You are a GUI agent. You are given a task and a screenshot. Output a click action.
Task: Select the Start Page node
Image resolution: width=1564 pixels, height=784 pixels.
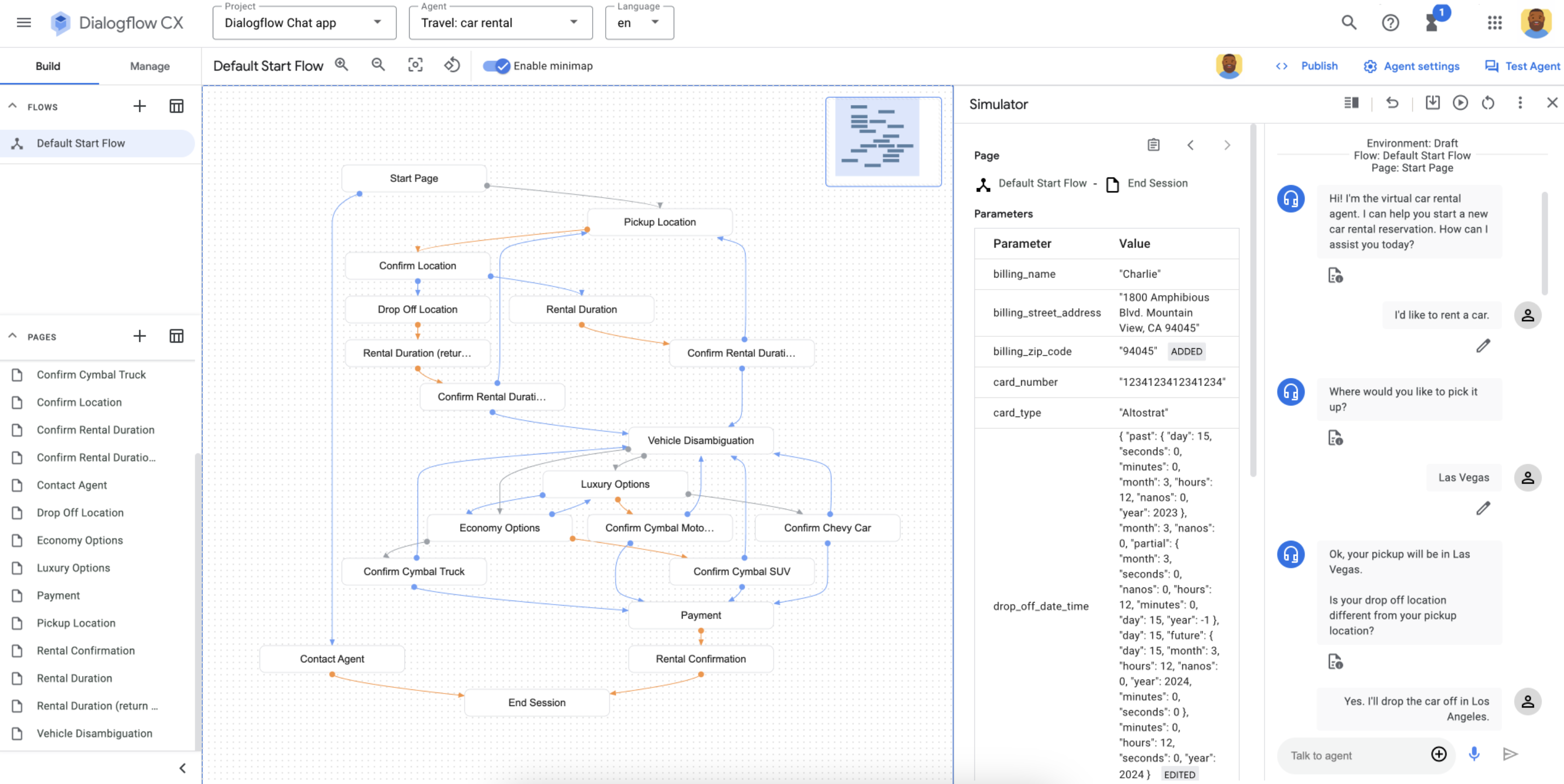click(414, 178)
